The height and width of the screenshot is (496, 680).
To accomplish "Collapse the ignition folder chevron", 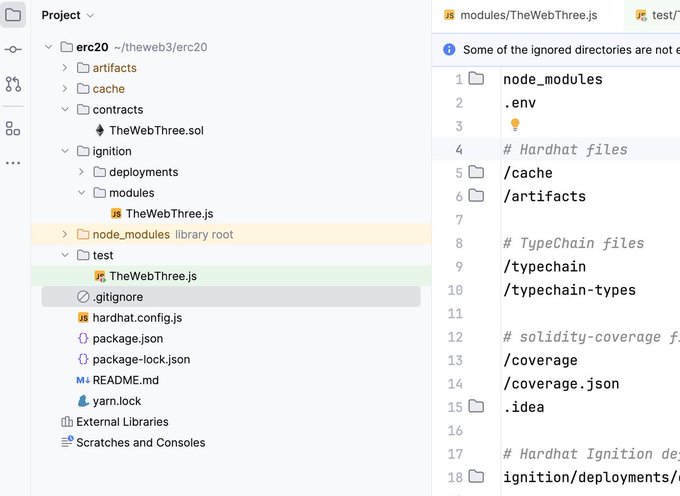I will pyautogui.click(x=65, y=151).
